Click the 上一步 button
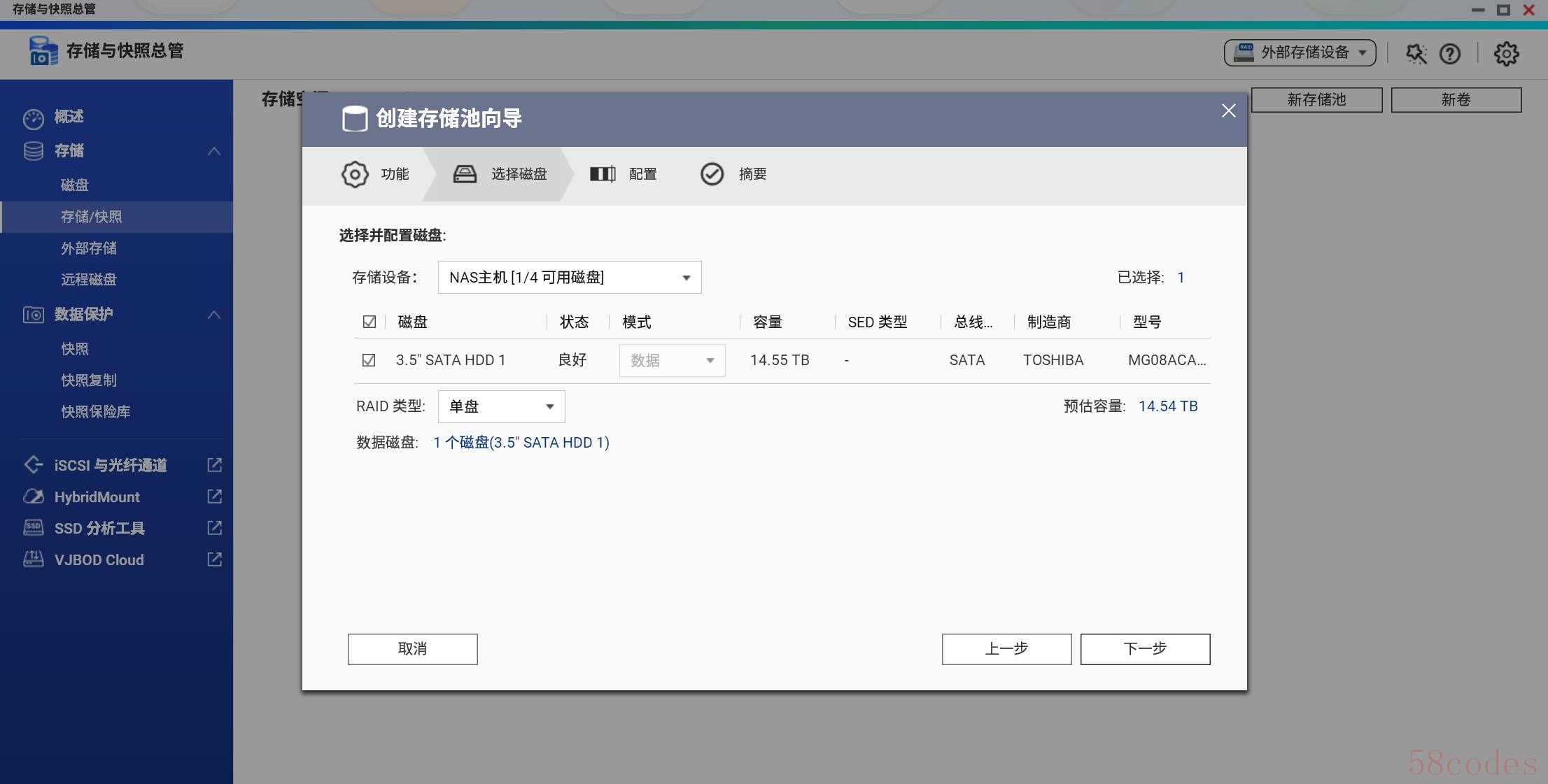Image resolution: width=1548 pixels, height=784 pixels. pyautogui.click(x=1006, y=649)
